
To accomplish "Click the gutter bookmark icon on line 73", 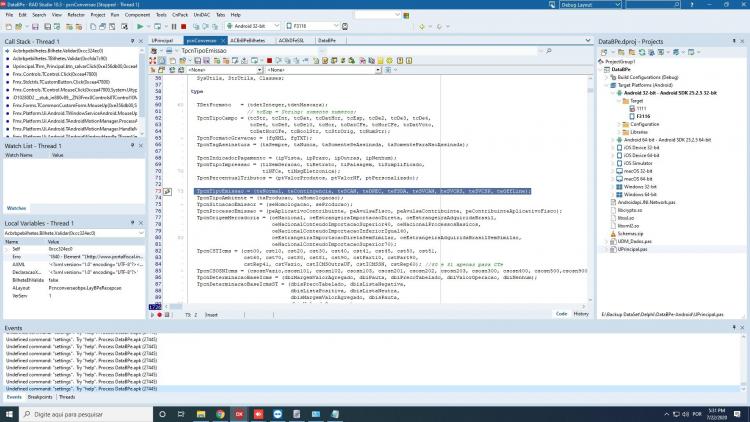I will pyautogui.click(x=167, y=191).
